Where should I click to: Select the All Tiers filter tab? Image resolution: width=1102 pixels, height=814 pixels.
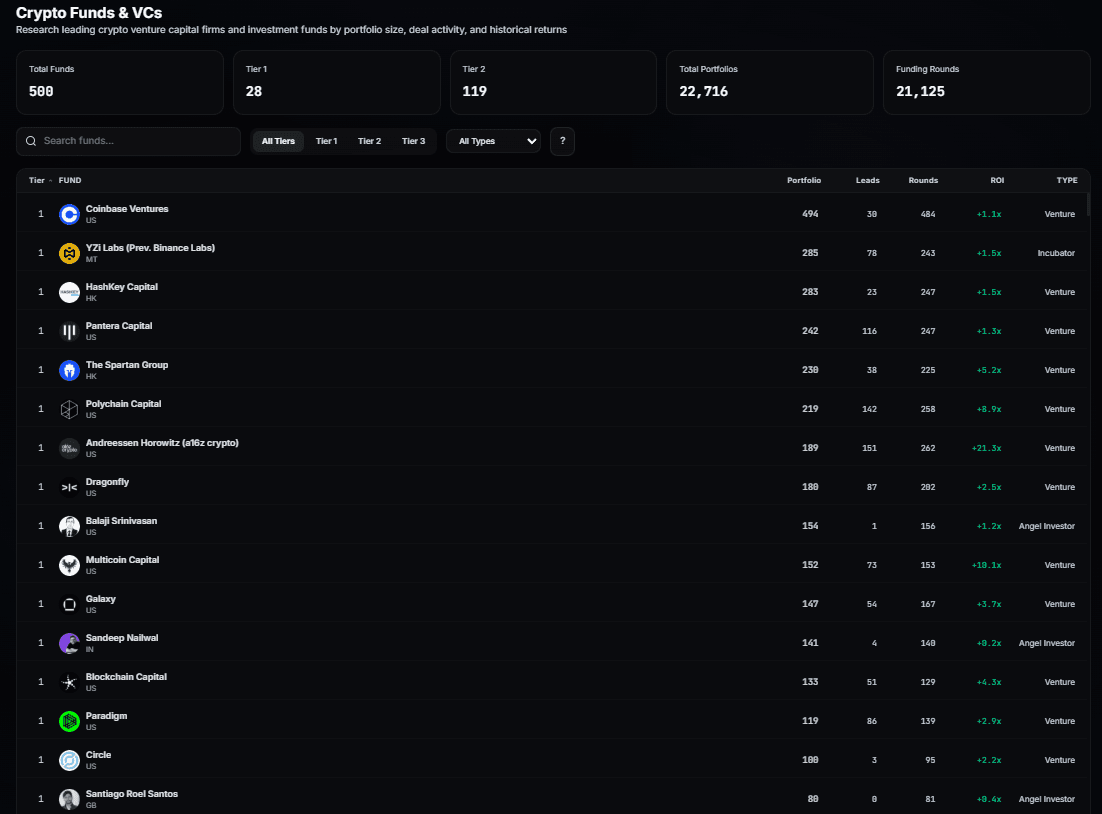tap(278, 141)
